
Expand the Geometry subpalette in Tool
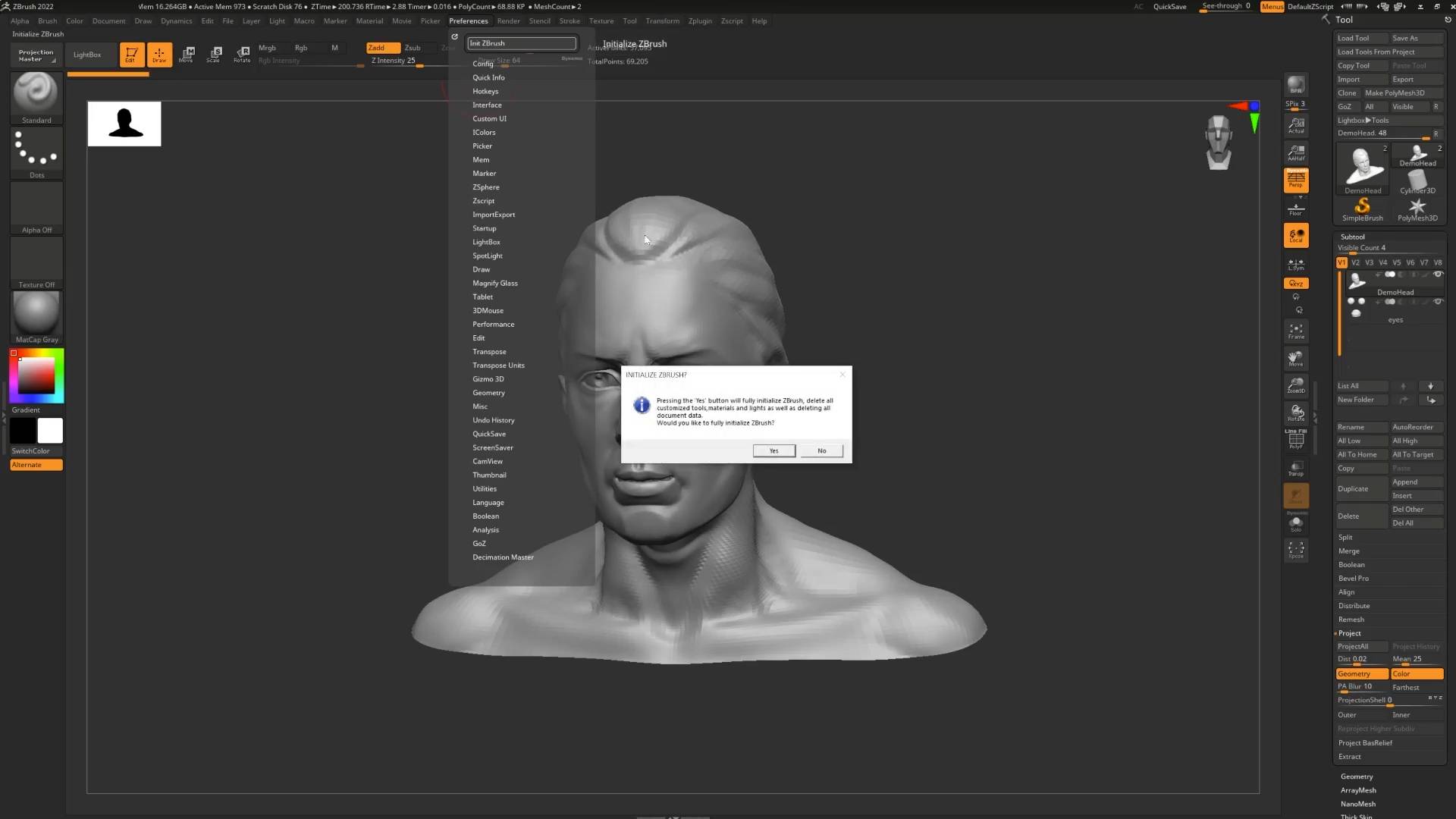coord(1357,777)
